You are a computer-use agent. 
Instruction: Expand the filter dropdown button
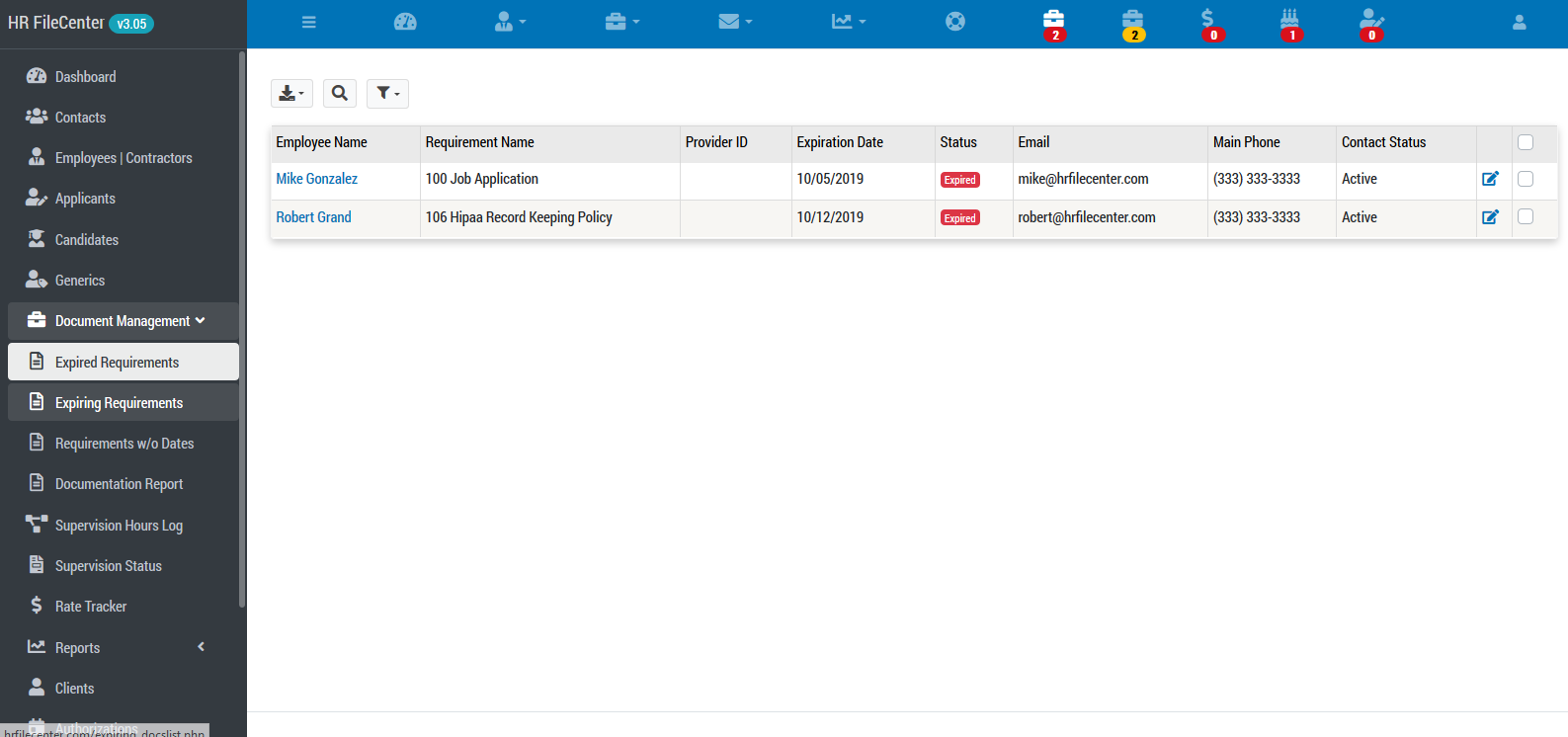click(x=387, y=93)
